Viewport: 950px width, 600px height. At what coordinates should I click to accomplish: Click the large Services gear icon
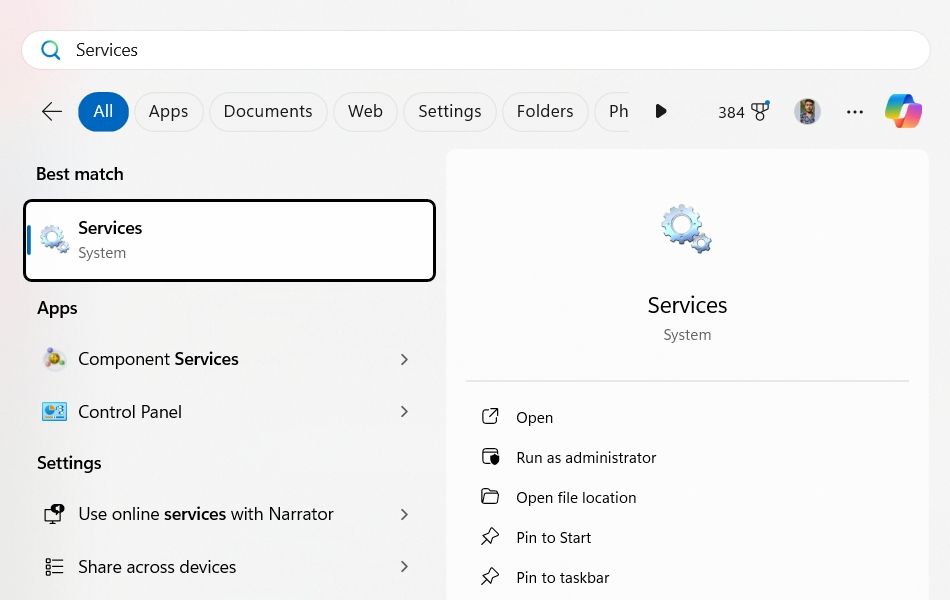pyautogui.click(x=686, y=228)
